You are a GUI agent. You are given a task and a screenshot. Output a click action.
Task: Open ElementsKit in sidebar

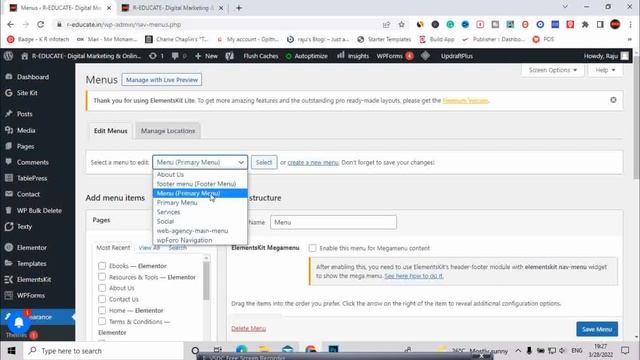(x=34, y=279)
